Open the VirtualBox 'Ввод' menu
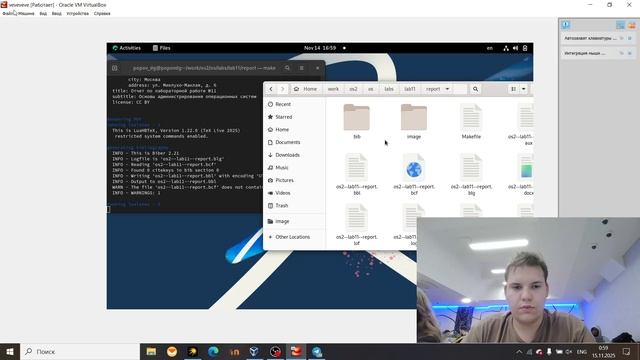The width and height of the screenshot is (640, 360). pos(56,13)
